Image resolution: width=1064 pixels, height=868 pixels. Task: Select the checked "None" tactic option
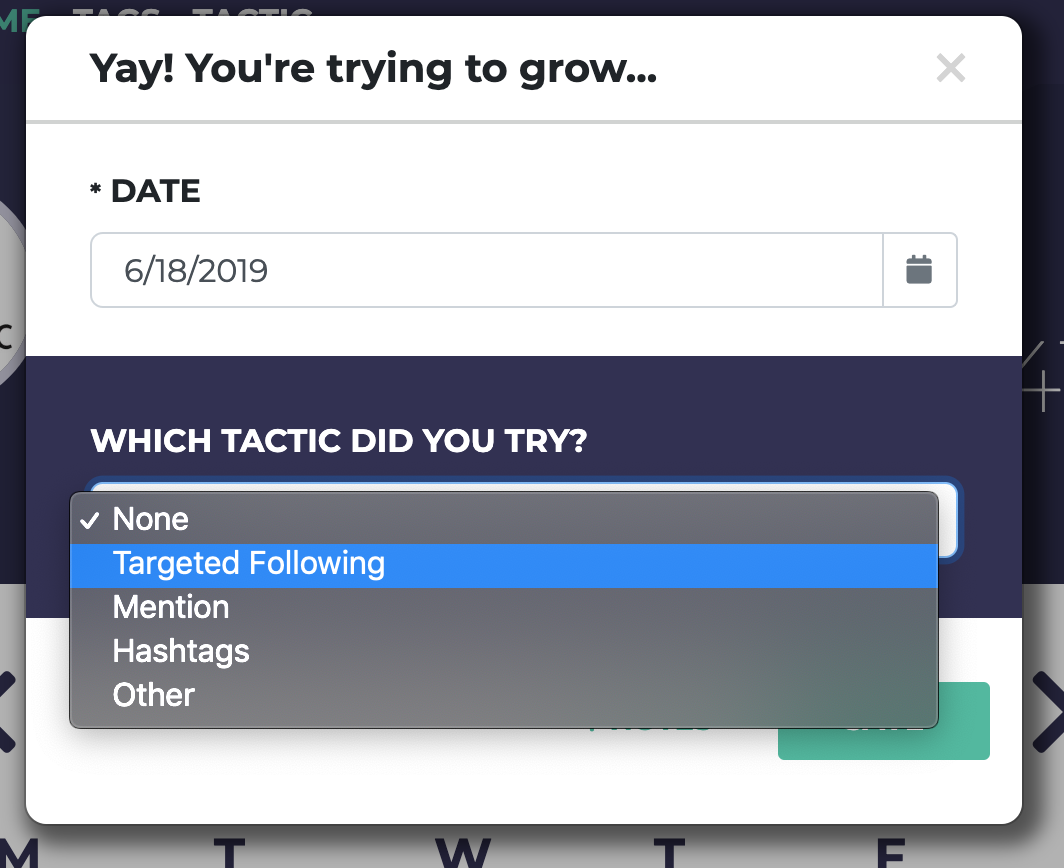(150, 519)
